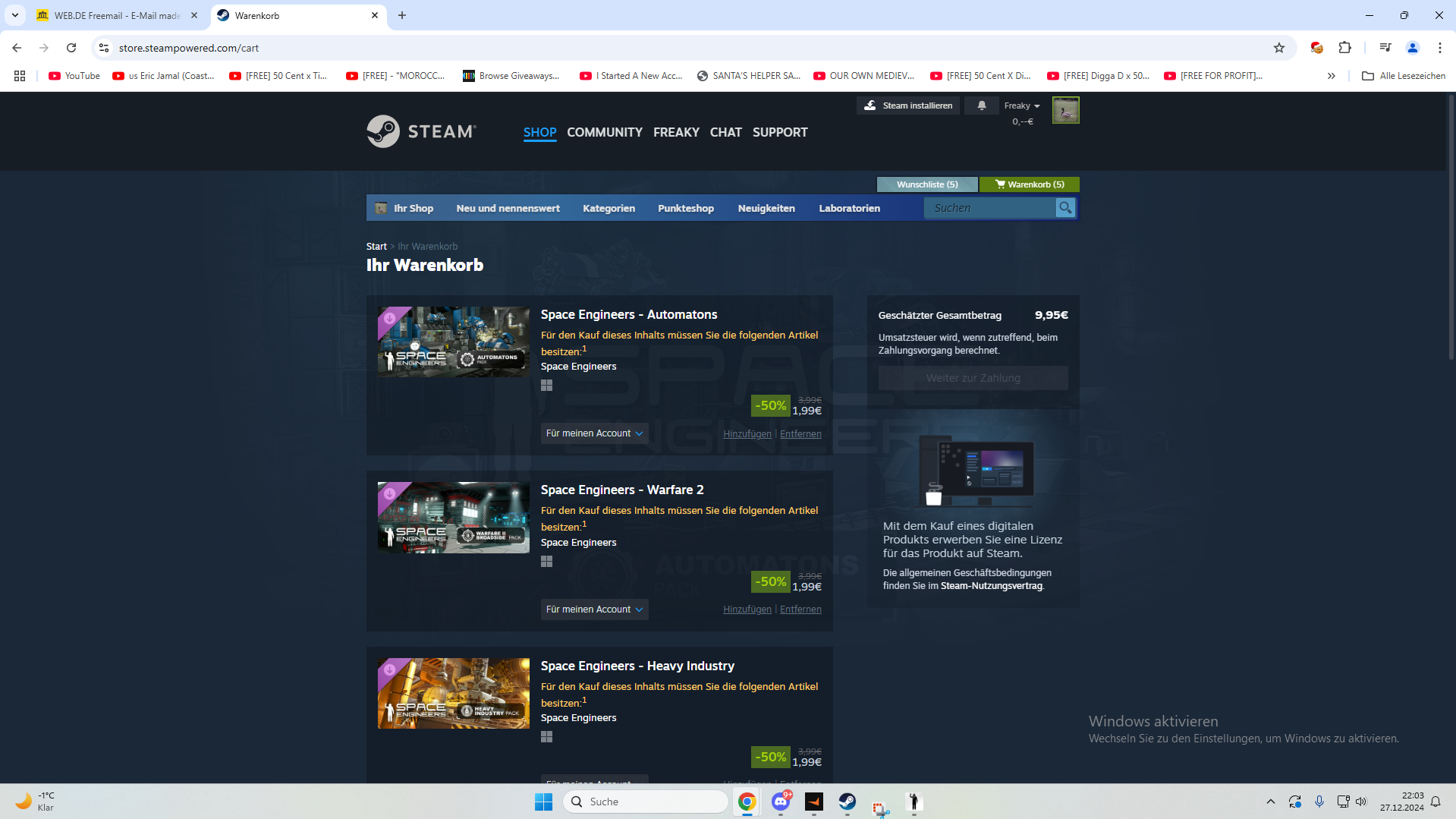Click the Start breadcrumb link
Screen dimensions: 1456x819
[x=376, y=247]
